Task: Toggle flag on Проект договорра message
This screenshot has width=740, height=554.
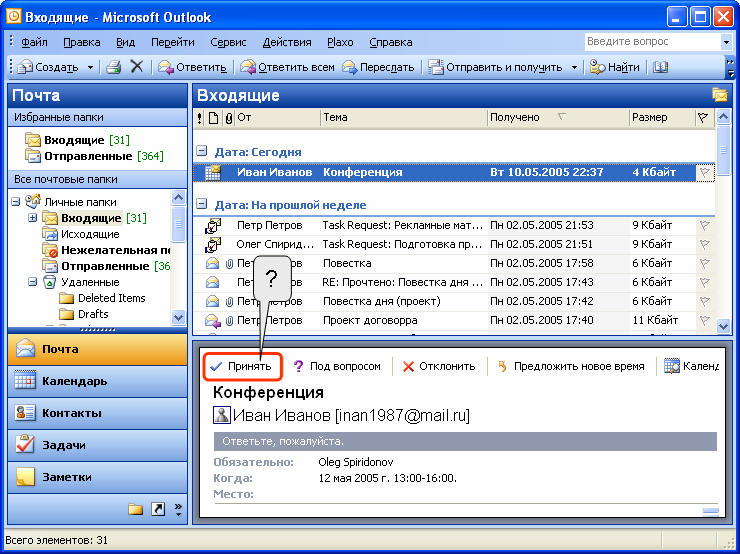Action: pyautogui.click(x=705, y=321)
